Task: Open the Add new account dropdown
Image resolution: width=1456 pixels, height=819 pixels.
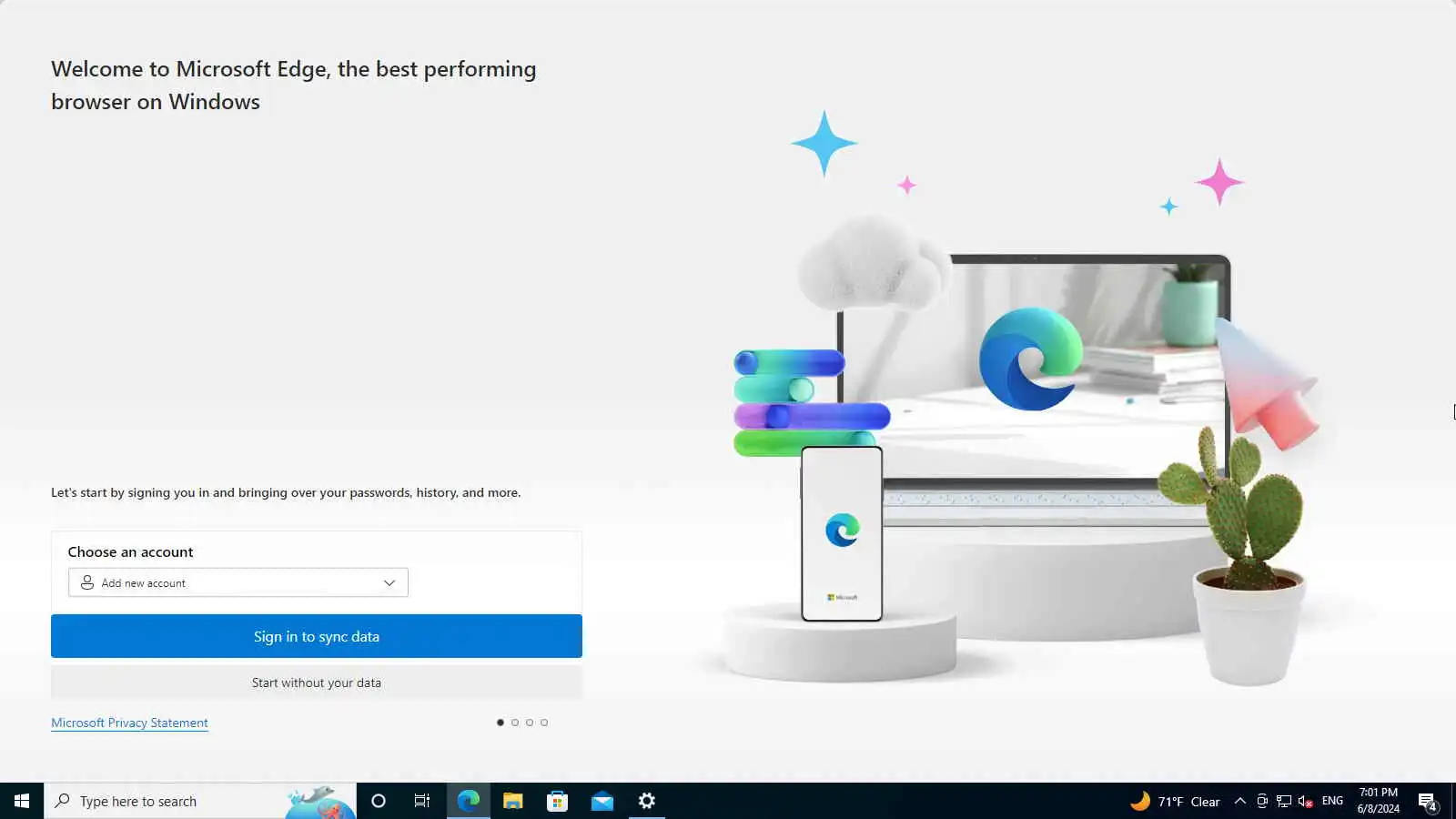Action: tap(238, 582)
